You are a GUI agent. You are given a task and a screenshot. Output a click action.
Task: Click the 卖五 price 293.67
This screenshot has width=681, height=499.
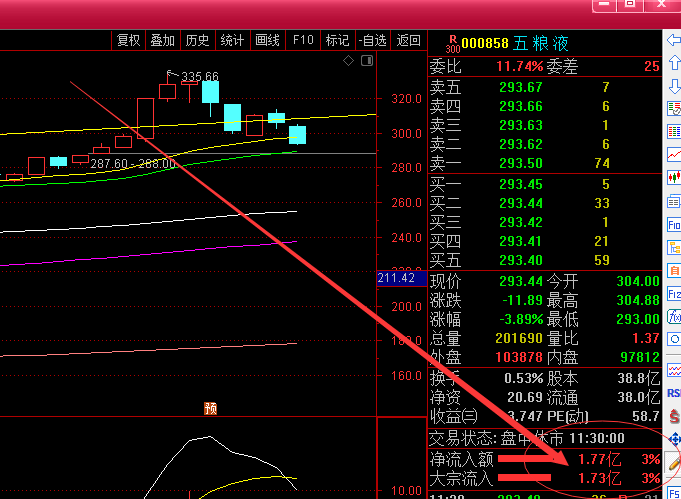pyautogui.click(x=521, y=87)
